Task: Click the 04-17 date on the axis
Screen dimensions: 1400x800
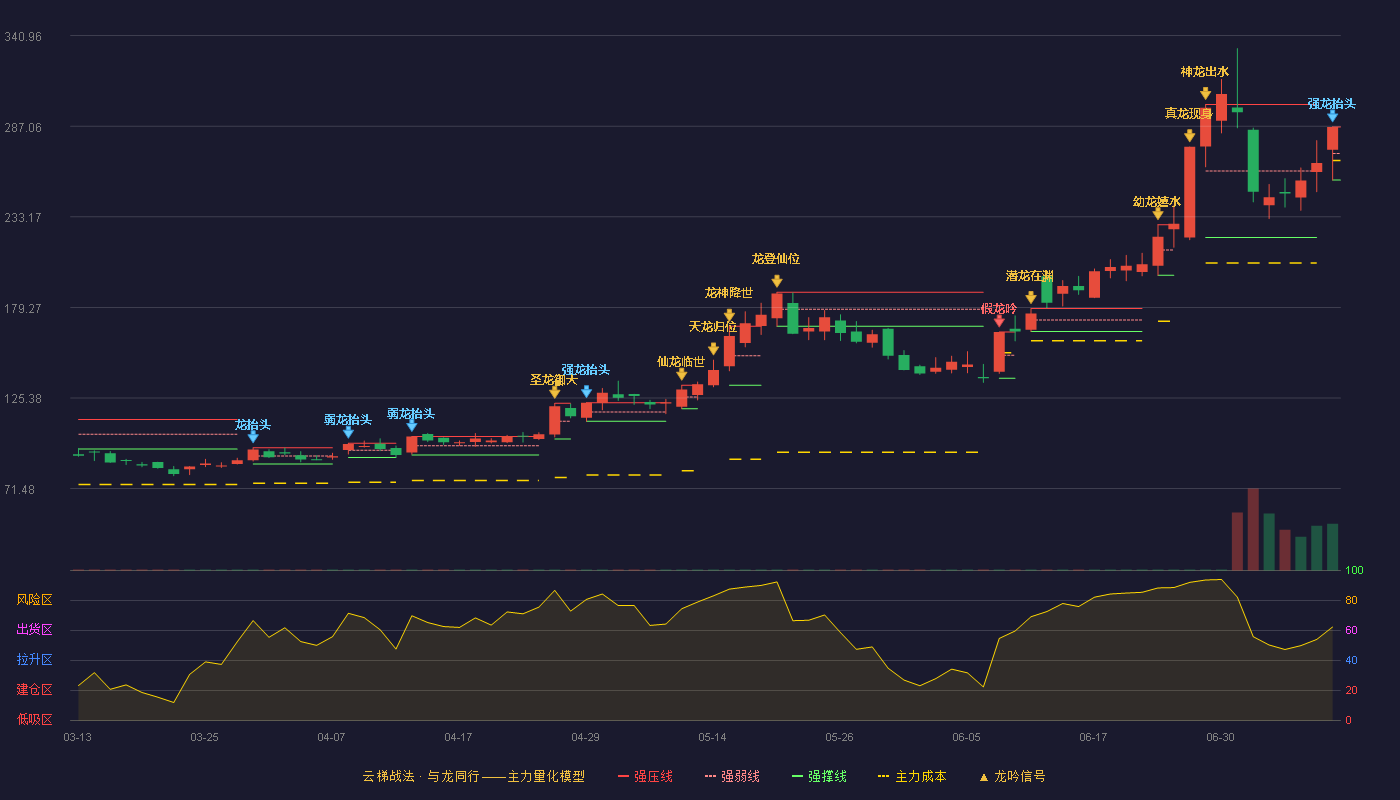Action: coord(458,737)
